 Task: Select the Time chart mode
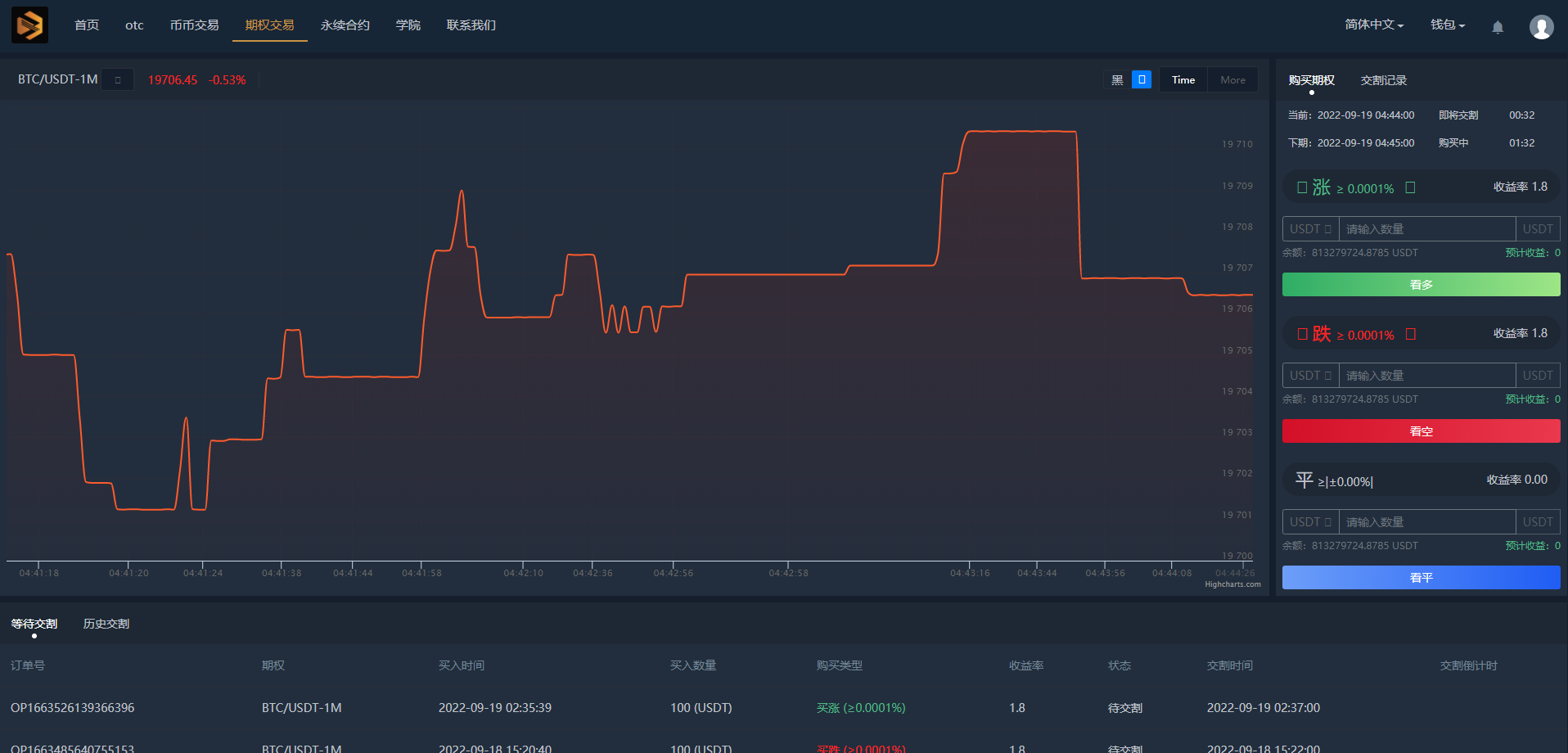1183,80
